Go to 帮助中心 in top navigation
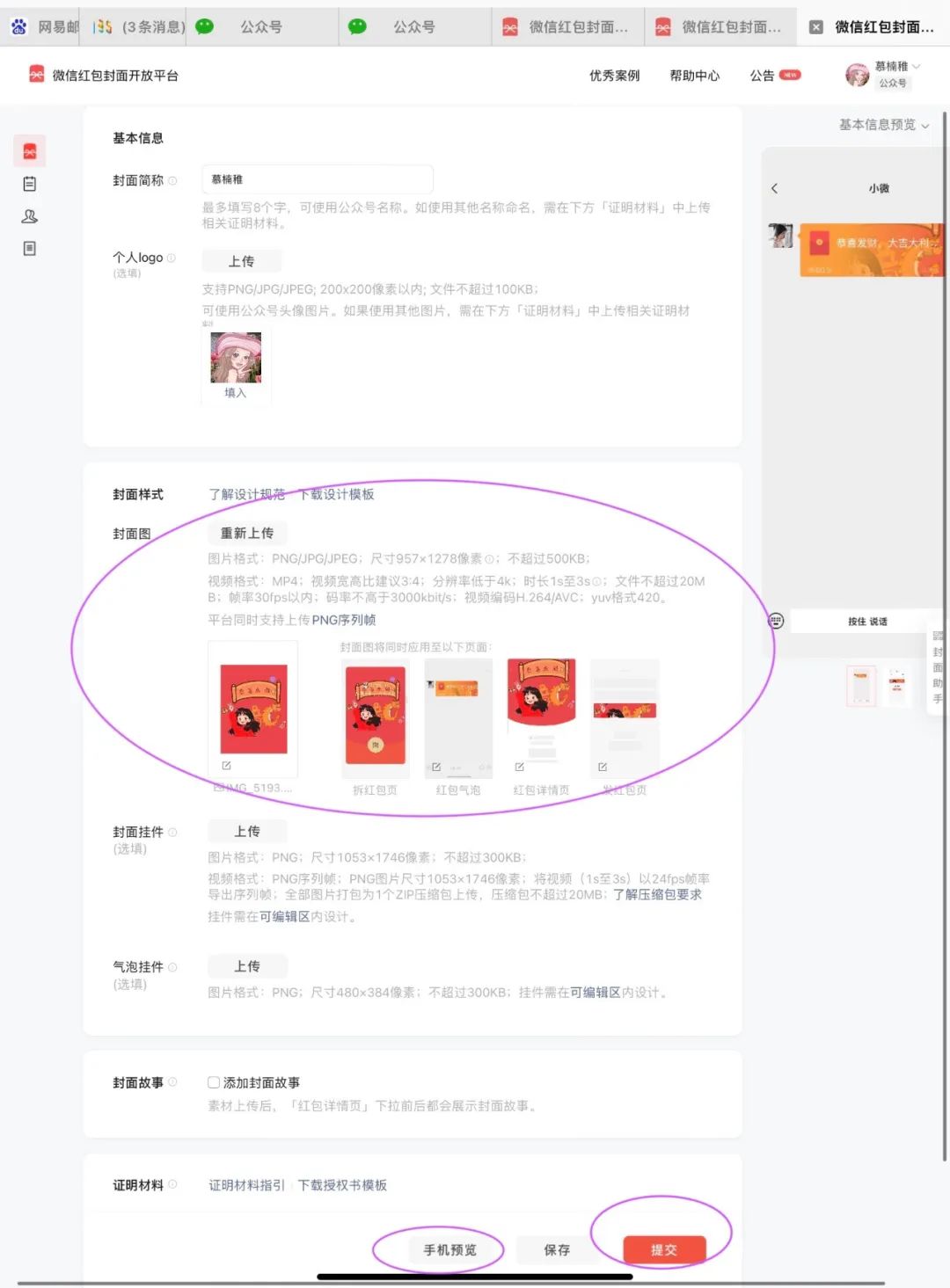The image size is (950, 1288). point(694,76)
